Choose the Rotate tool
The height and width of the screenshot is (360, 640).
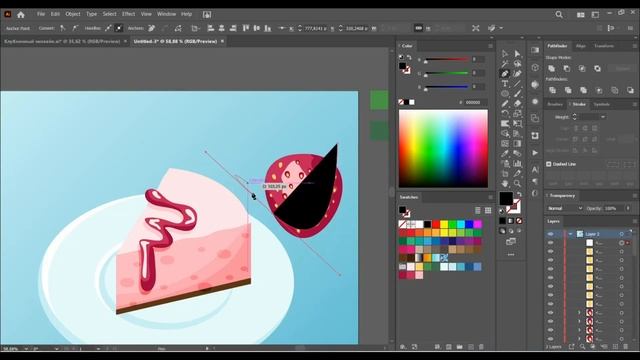point(505,113)
